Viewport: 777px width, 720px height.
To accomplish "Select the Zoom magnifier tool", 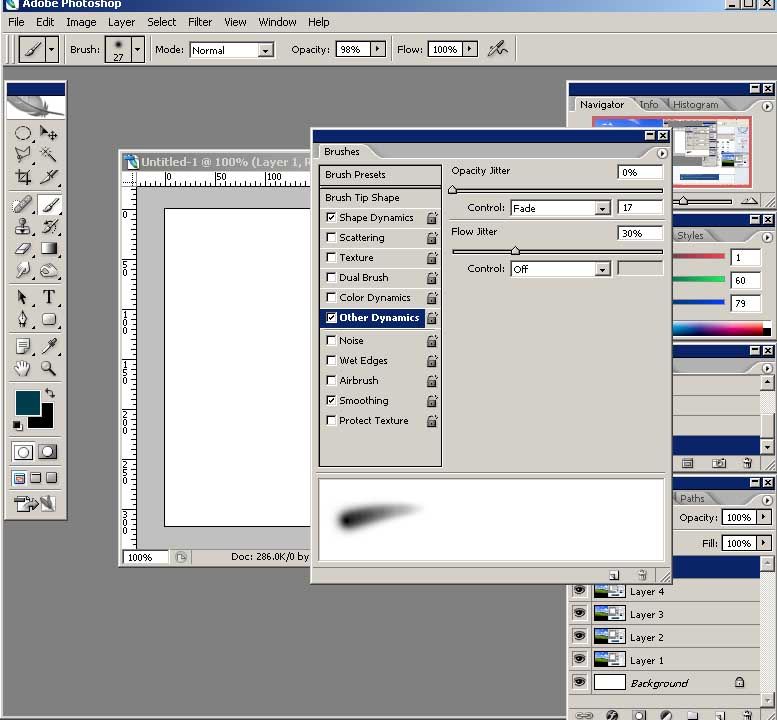I will [48, 369].
